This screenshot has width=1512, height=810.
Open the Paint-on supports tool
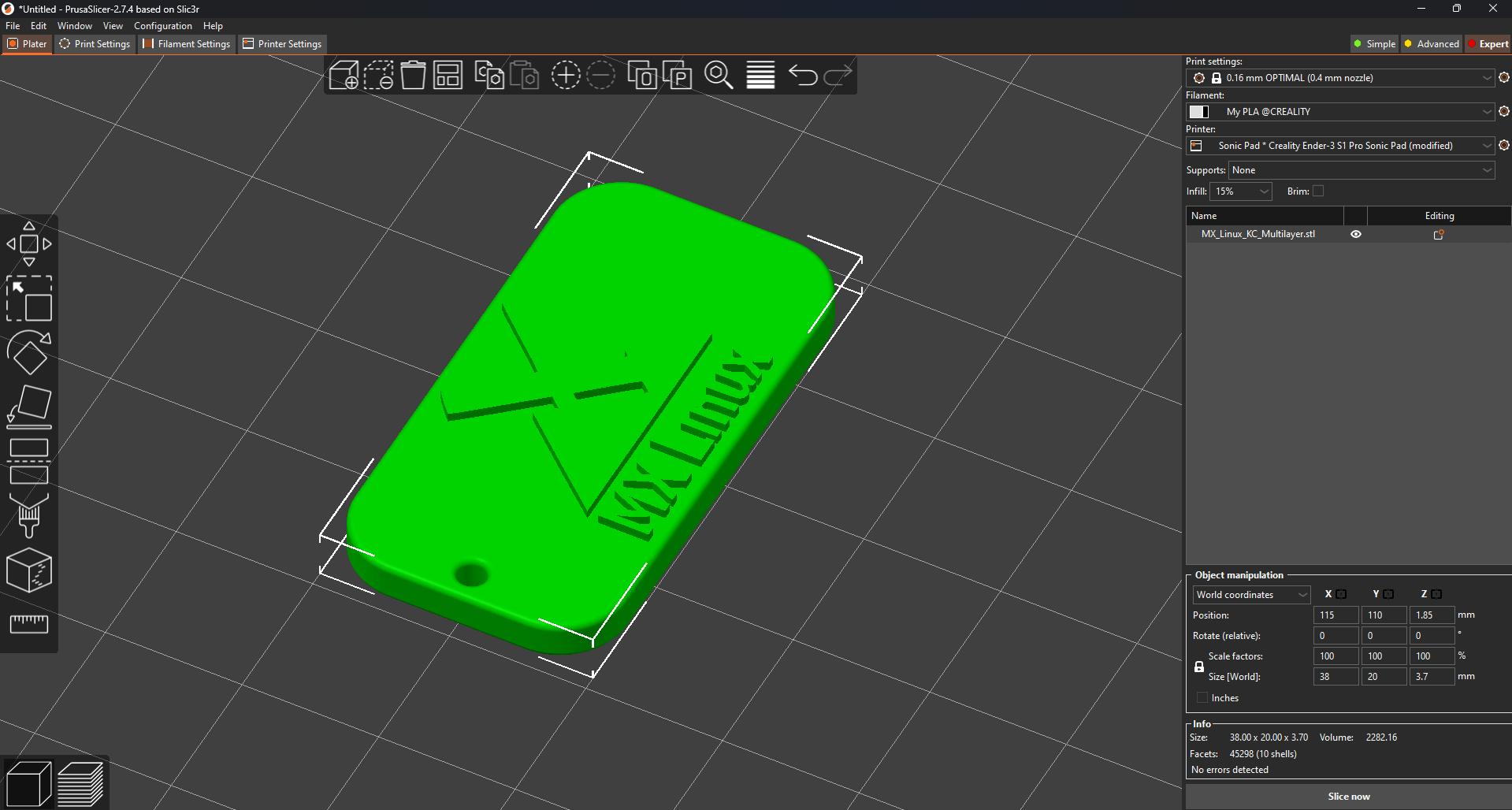coord(29,516)
